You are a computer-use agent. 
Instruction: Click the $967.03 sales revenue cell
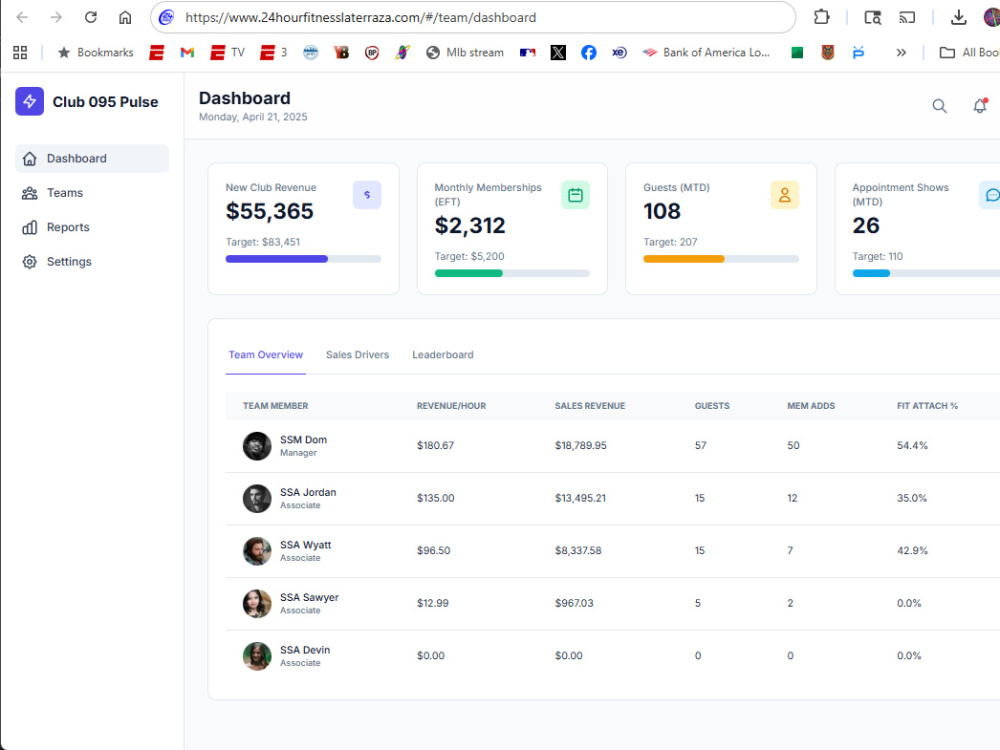(x=574, y=603)
